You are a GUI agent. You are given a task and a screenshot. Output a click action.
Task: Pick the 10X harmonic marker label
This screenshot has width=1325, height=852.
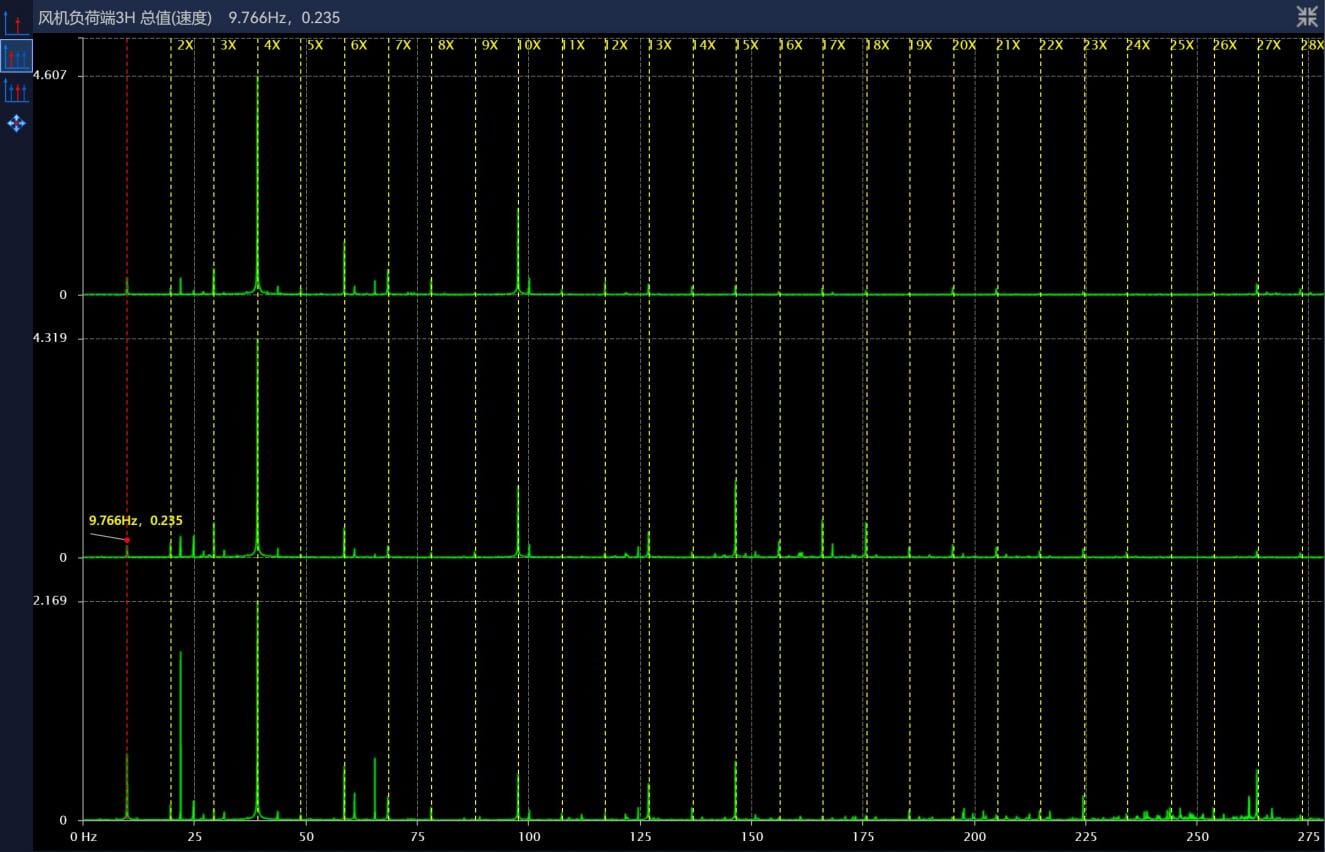click(x=529, y=45)
